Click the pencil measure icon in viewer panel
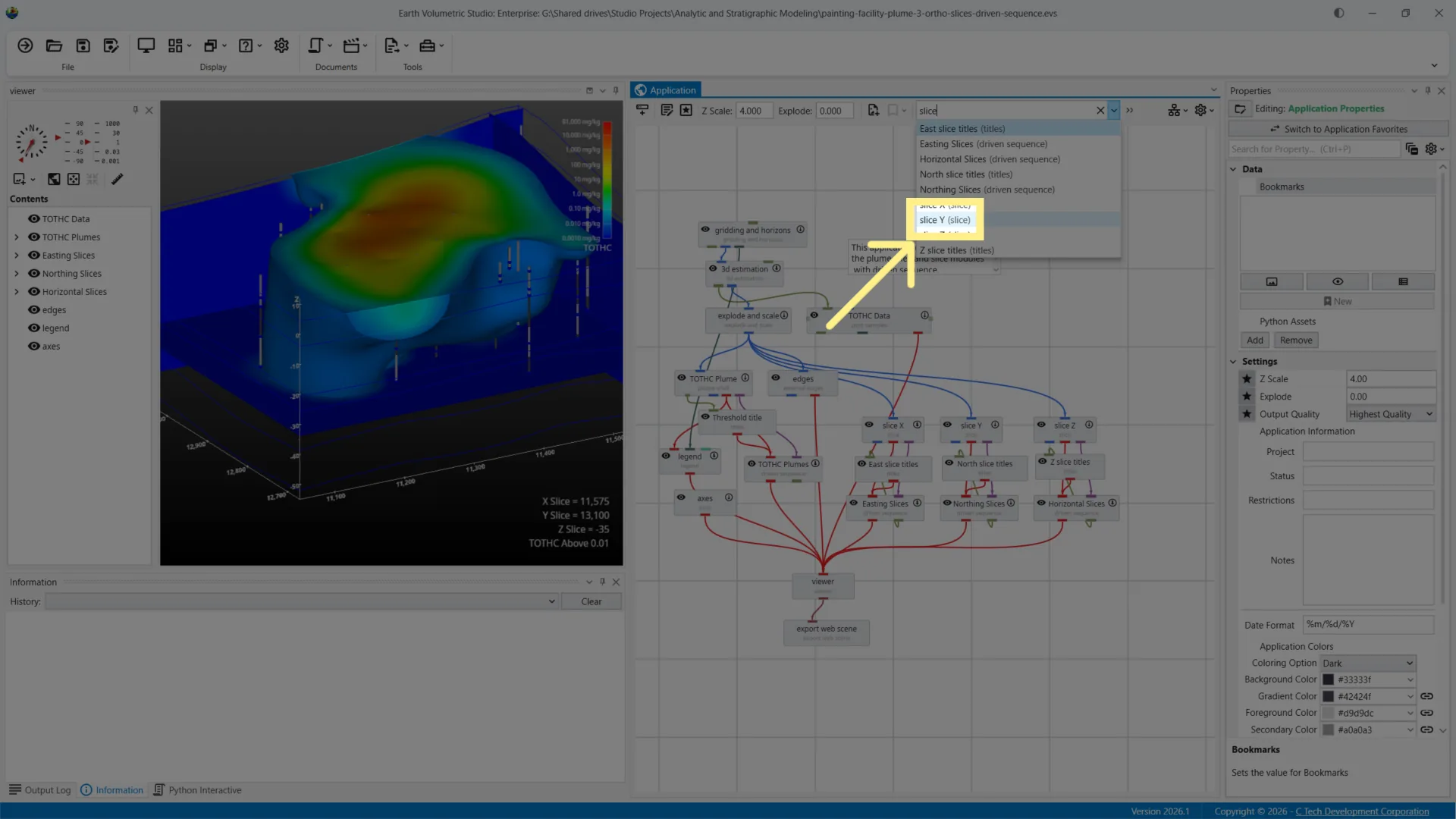This screenshot has width=1456, height=819. tap(117, 179)
